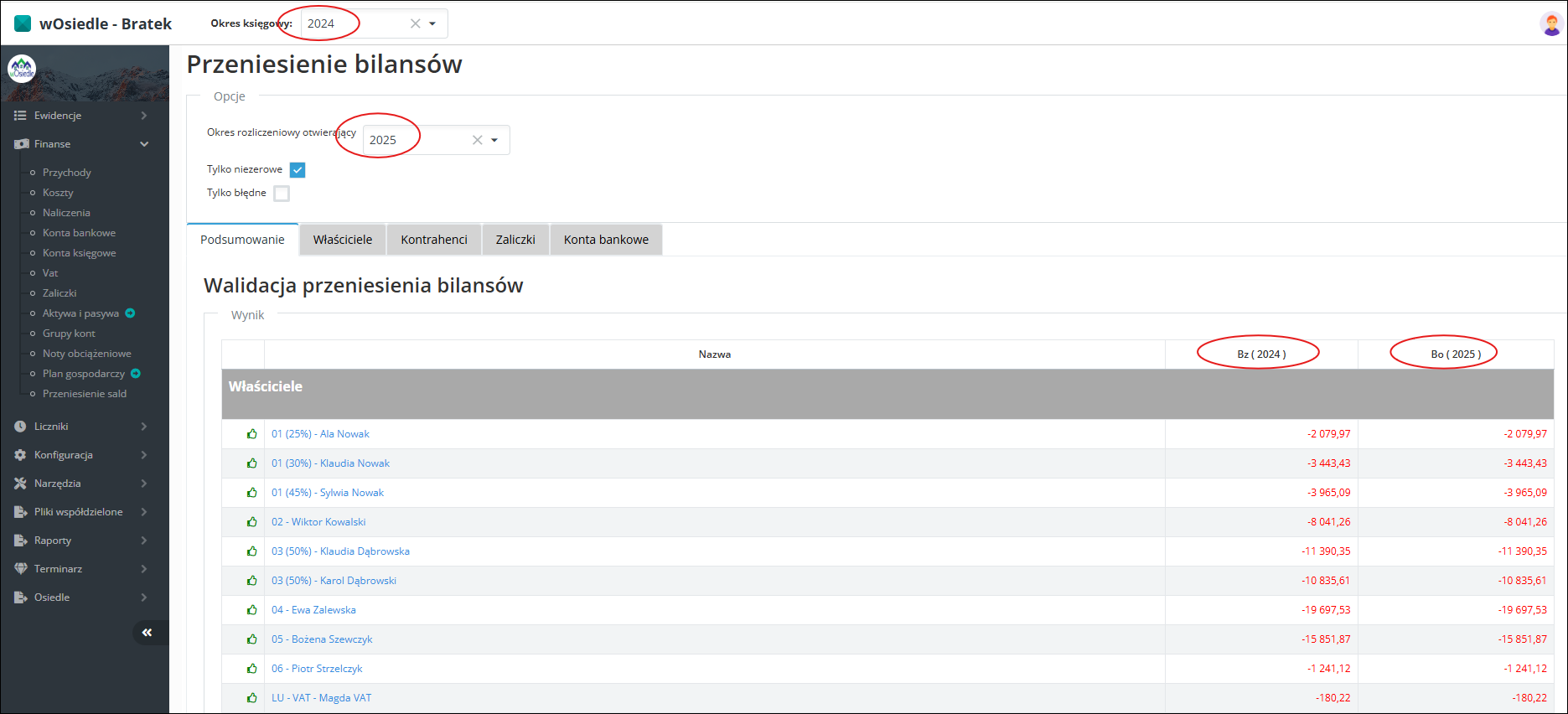Click the user avatar icon
1568x714 pixels.
click(x=1550, y=24)
